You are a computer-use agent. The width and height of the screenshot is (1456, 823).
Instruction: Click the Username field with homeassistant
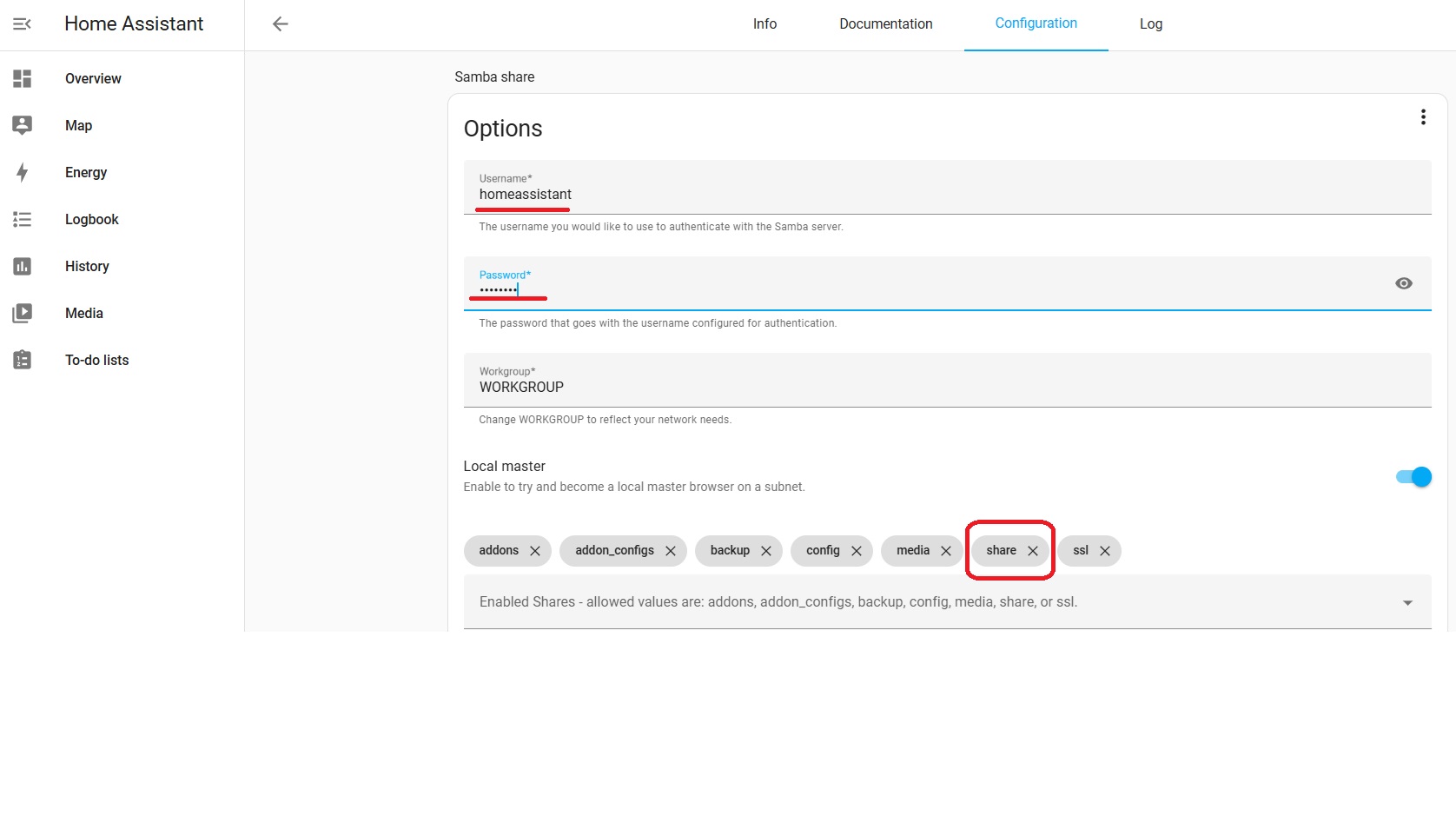(947, 187)
